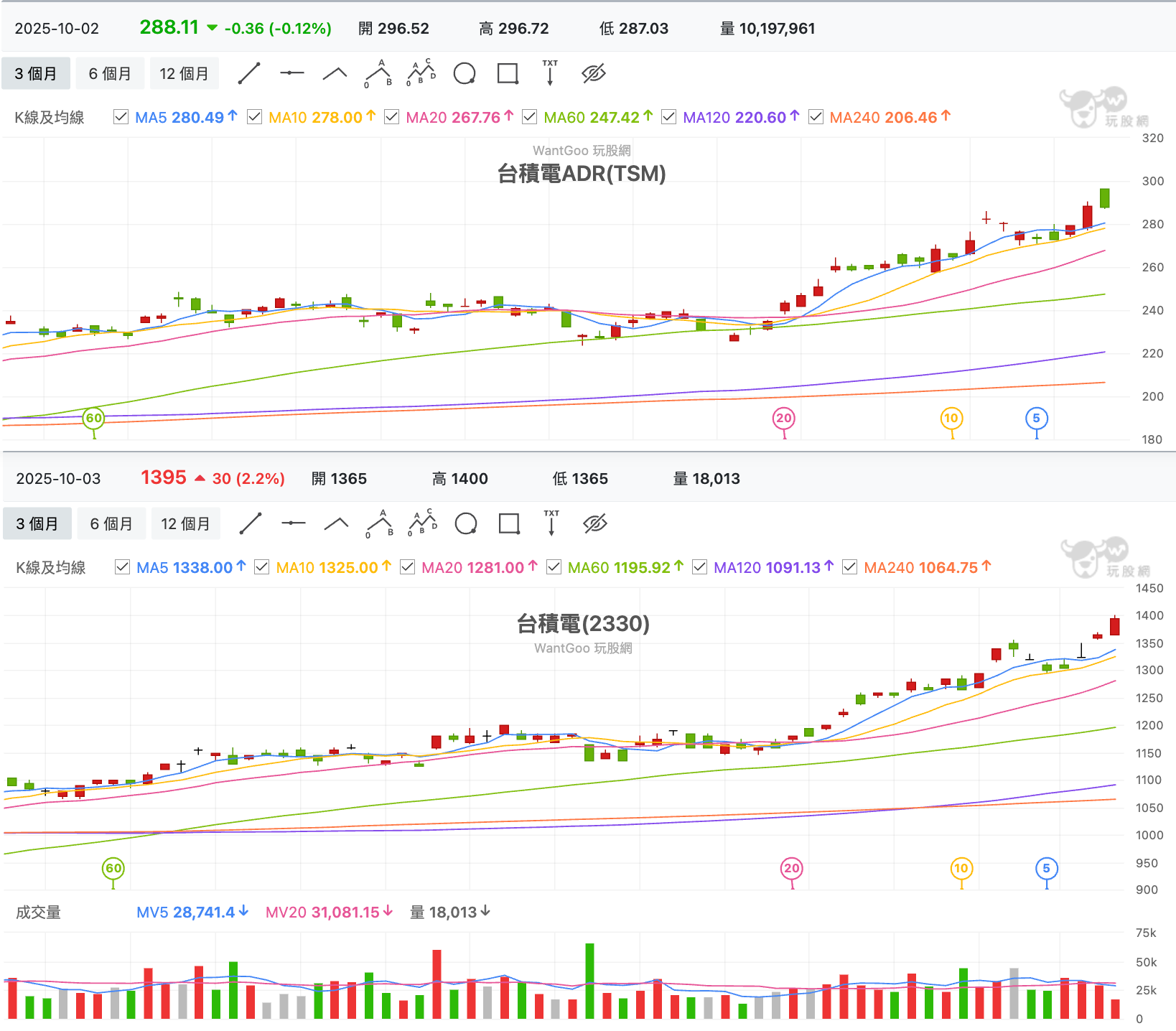The height and width of the screenshot is (1031, 1176).
Task: Select the angle line tool in 2330 chart
Action: click(x=337, y=523)
